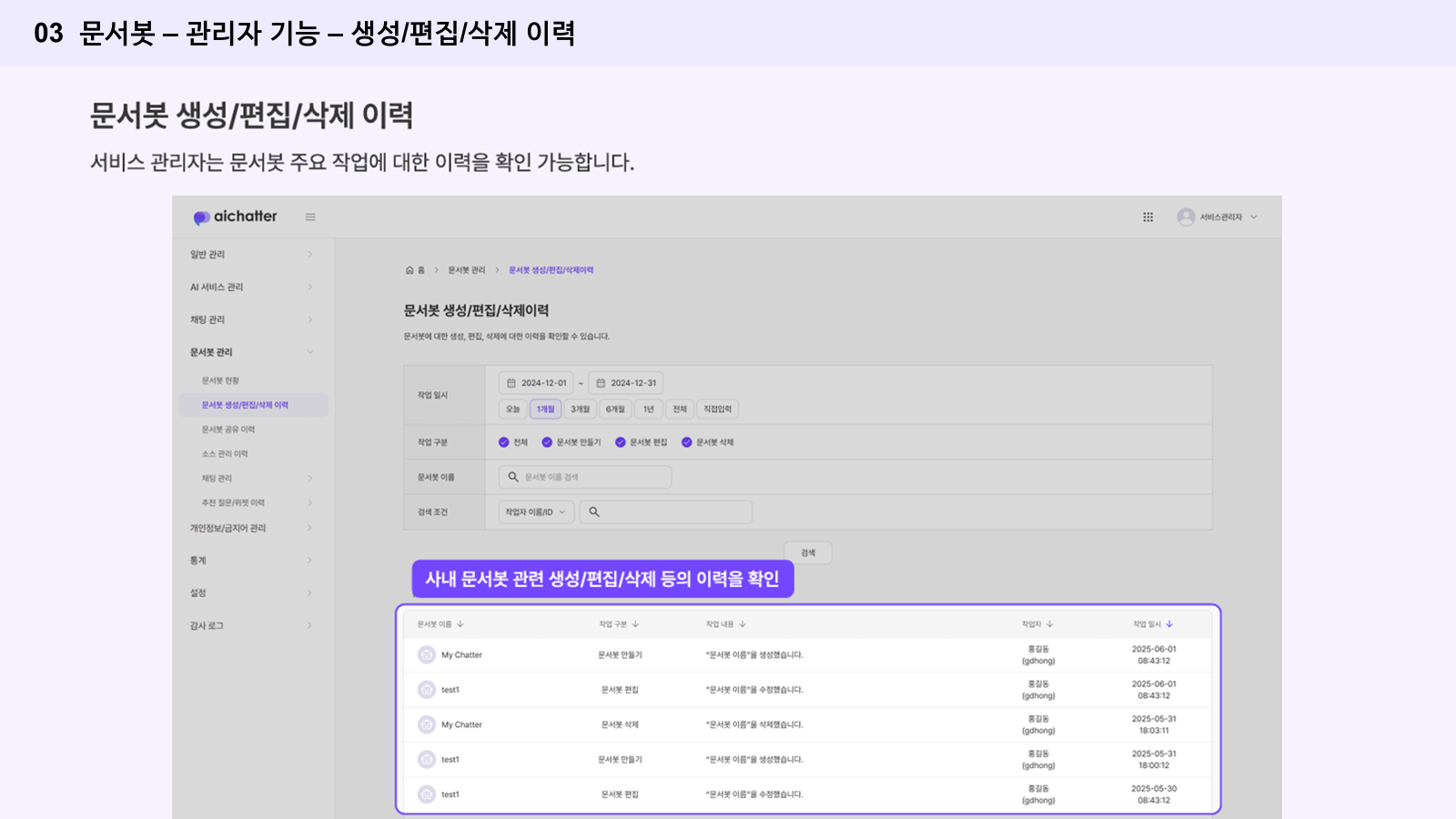Click the user profile avatar icon
This screenshot has width=1456, height=819.
point(1185,217)
